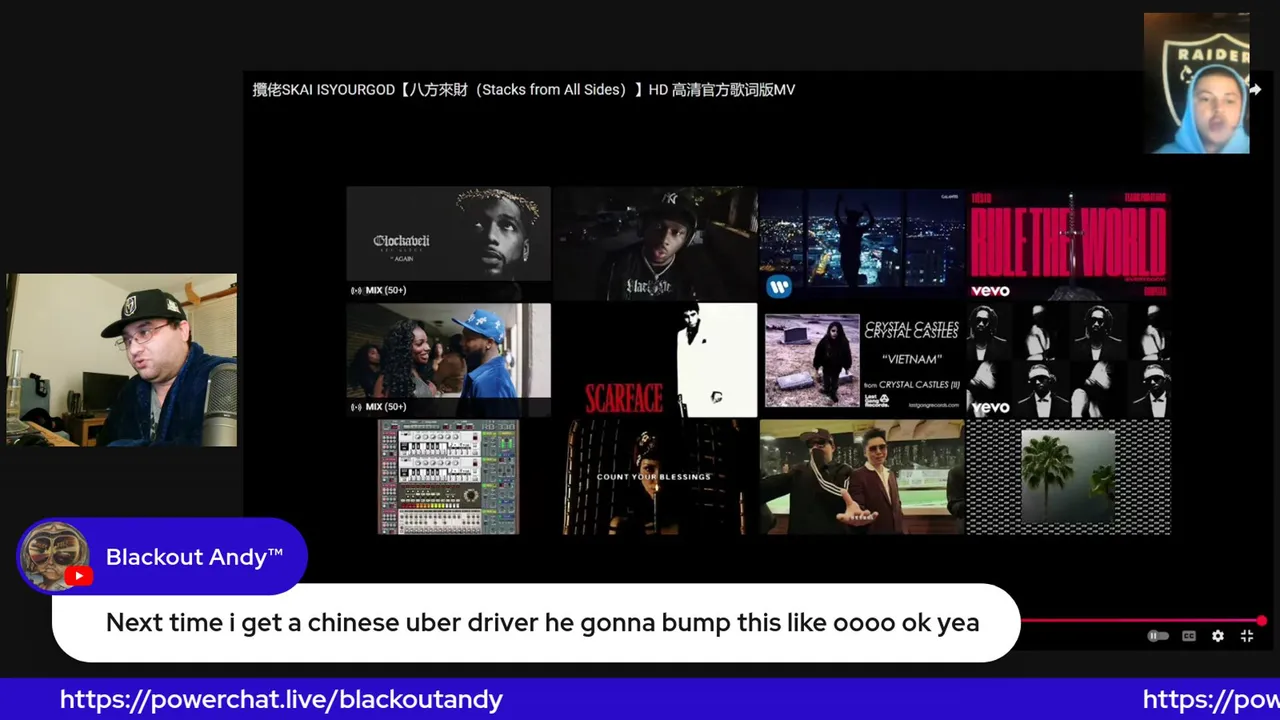
Task: Open the palm tree video thumbnail
Action: pos(1068,477)
